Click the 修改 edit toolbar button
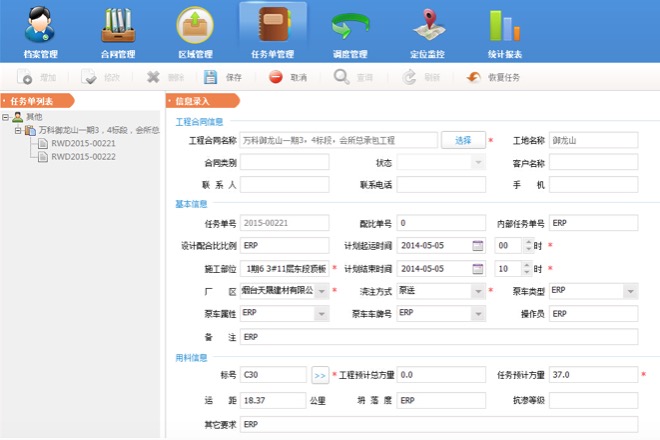The width and height of the screenshot is (660, 440). [101, 77]
